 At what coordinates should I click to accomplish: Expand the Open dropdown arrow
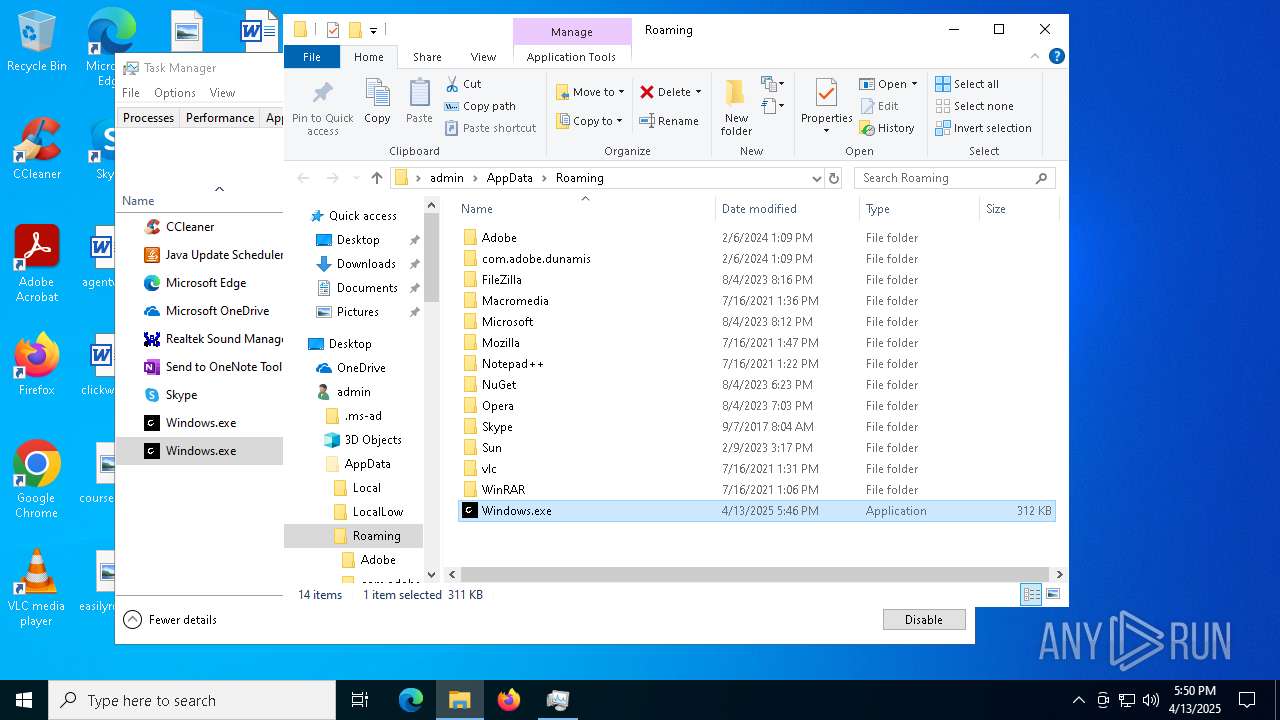[x=914, y=84]
